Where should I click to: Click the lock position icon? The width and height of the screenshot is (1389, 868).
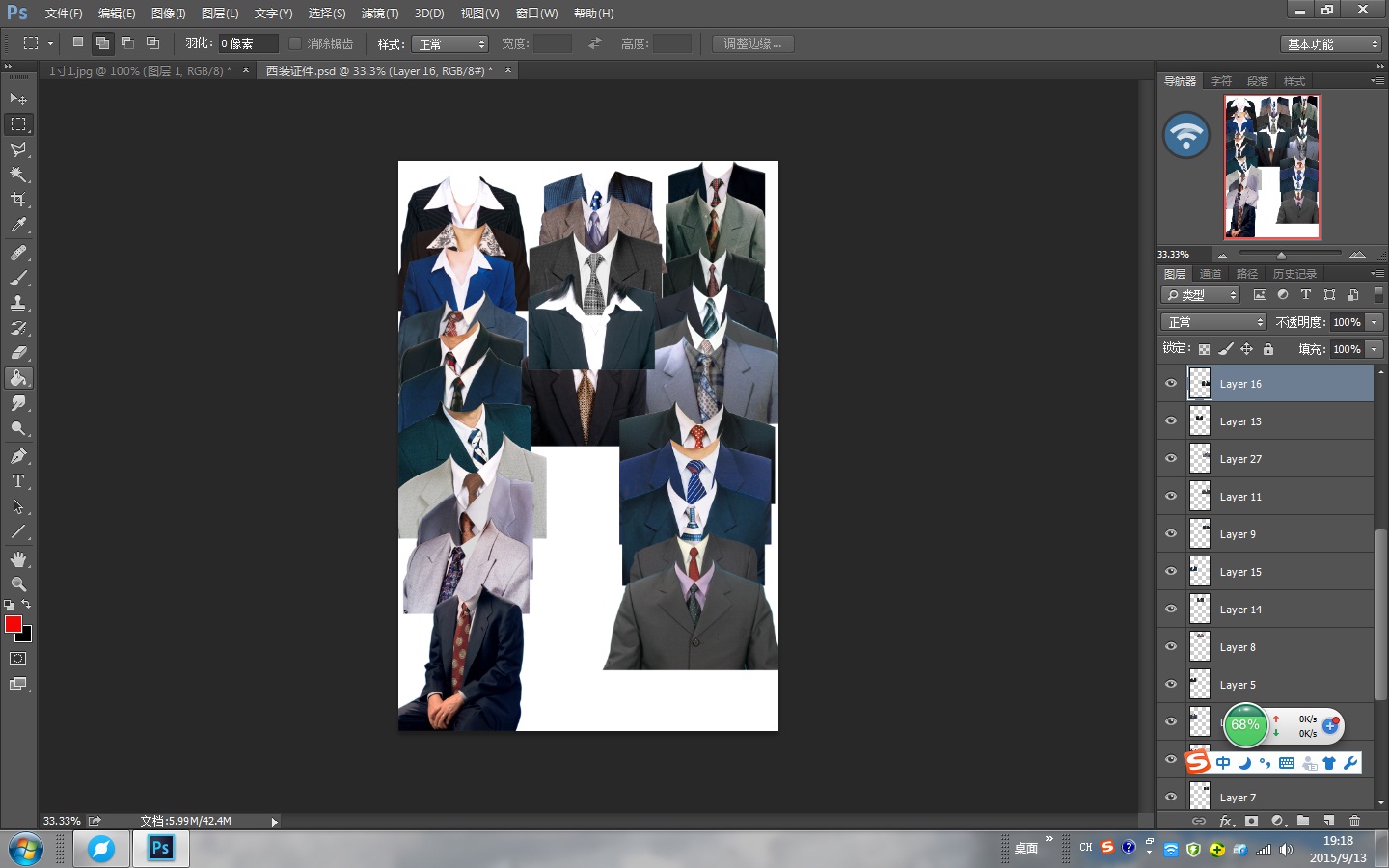click(1246, 349)
